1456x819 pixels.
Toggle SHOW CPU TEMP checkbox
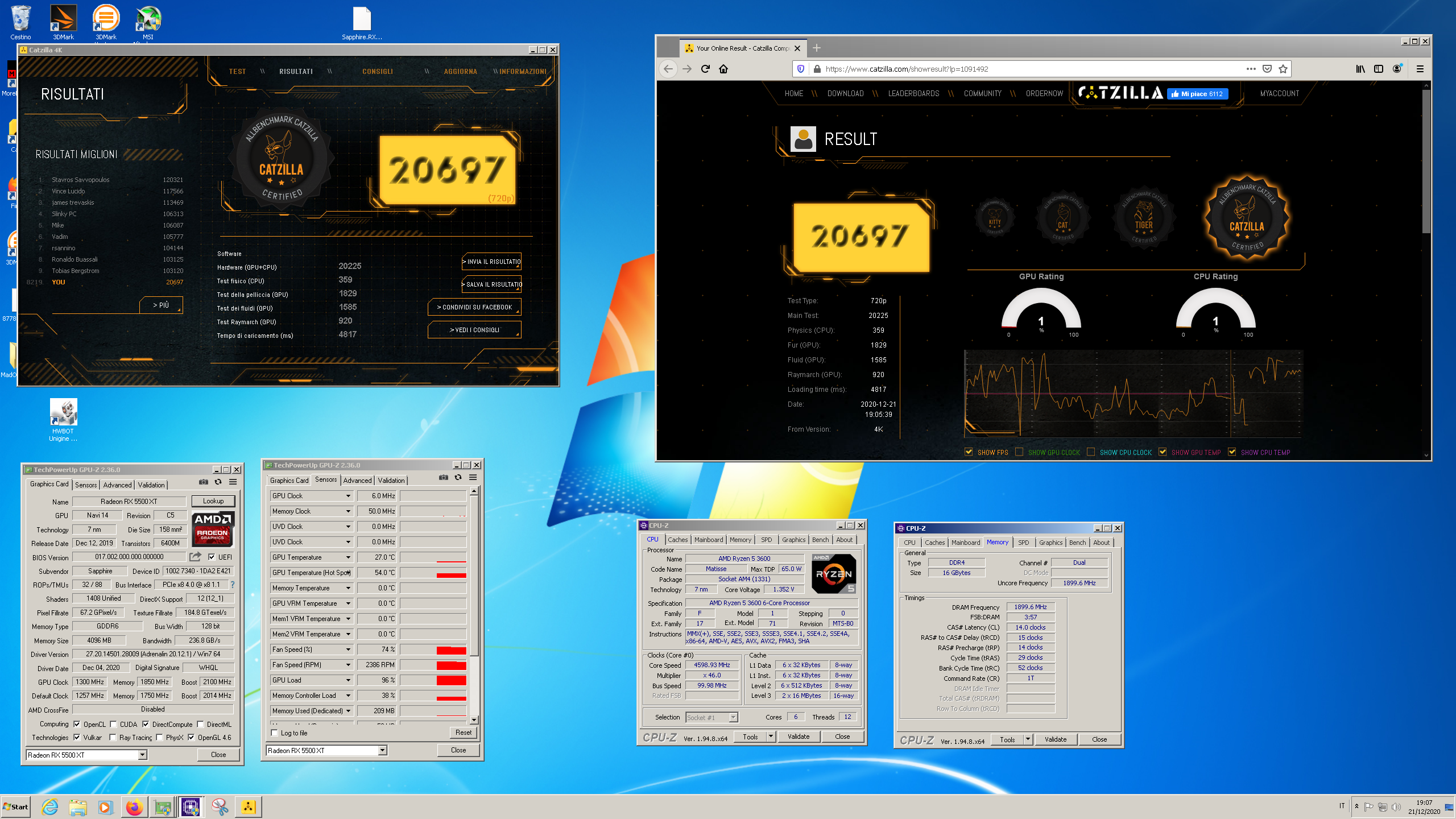click(1232, 452)
